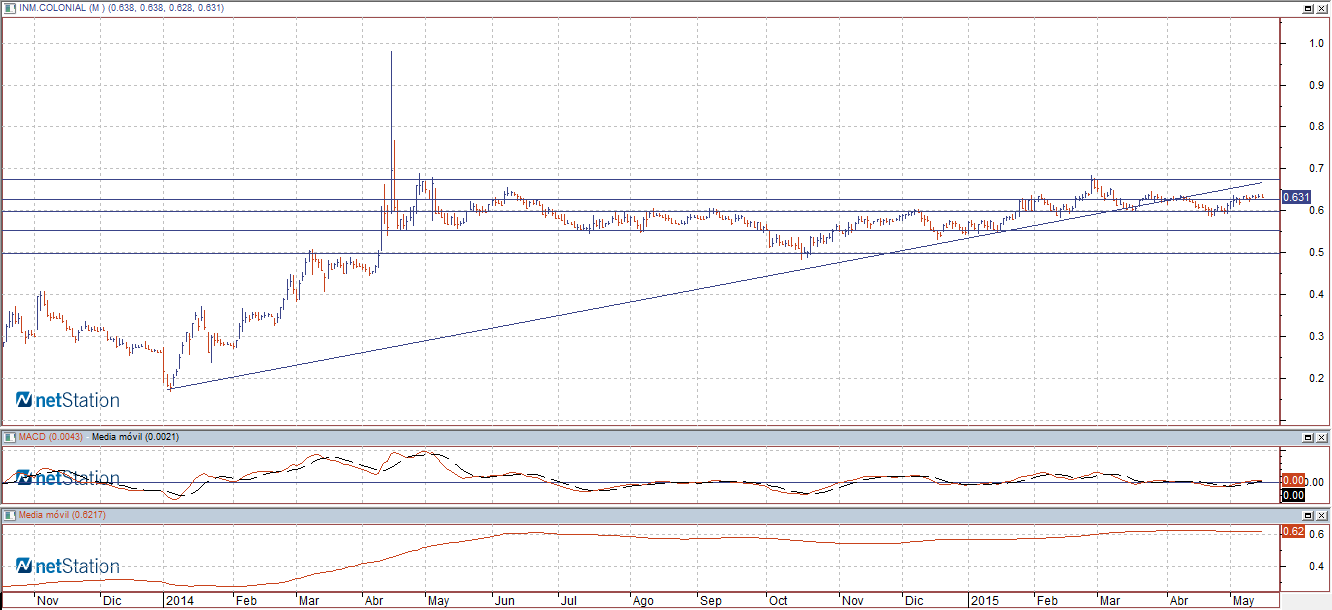Click the Media móvil panel icon

[x=9, y=514]
